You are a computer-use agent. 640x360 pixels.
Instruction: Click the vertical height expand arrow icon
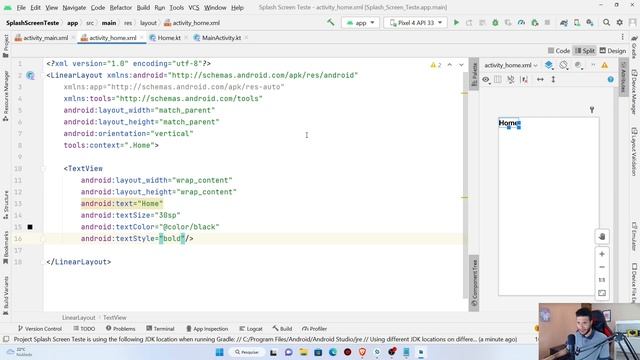click(553, 80)
